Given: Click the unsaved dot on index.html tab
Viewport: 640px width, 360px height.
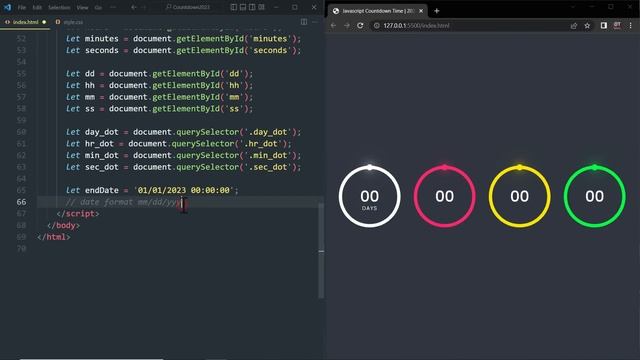Looking at the screenshot, I should [x=44, y=22].
